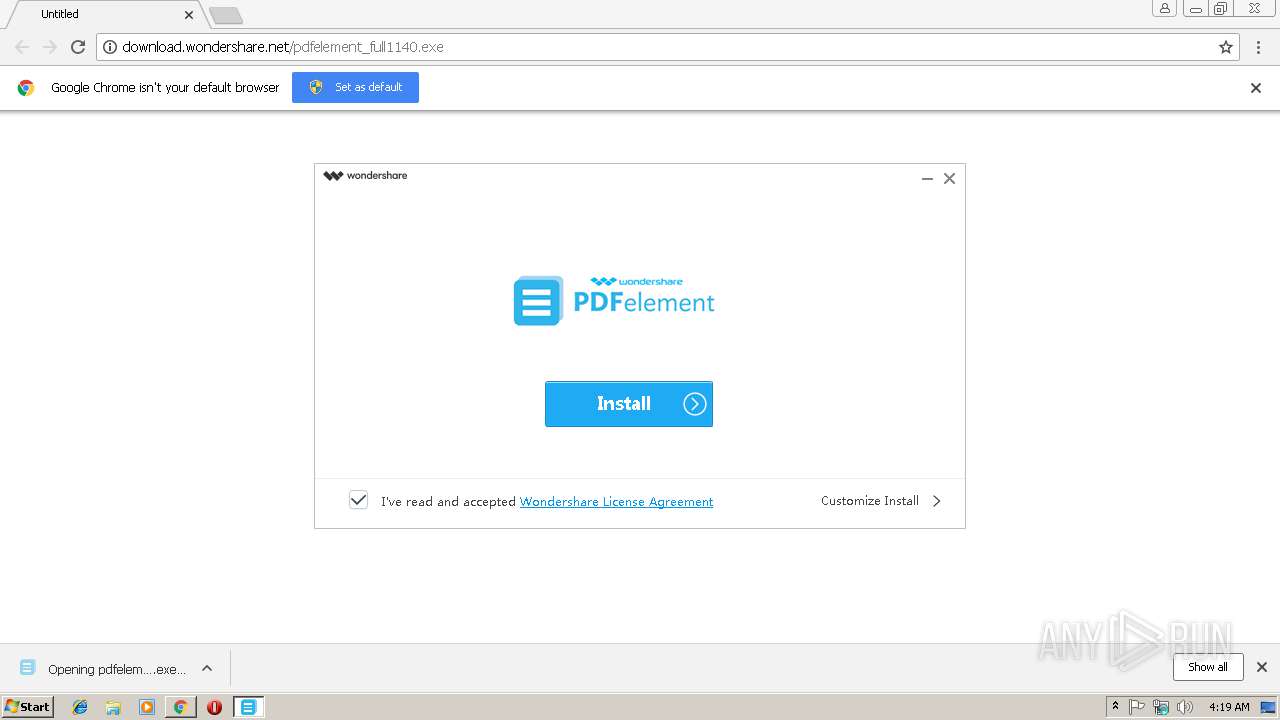
Task: Launch Internet Explorer from taskbar
Action: (x=80, y=707)
